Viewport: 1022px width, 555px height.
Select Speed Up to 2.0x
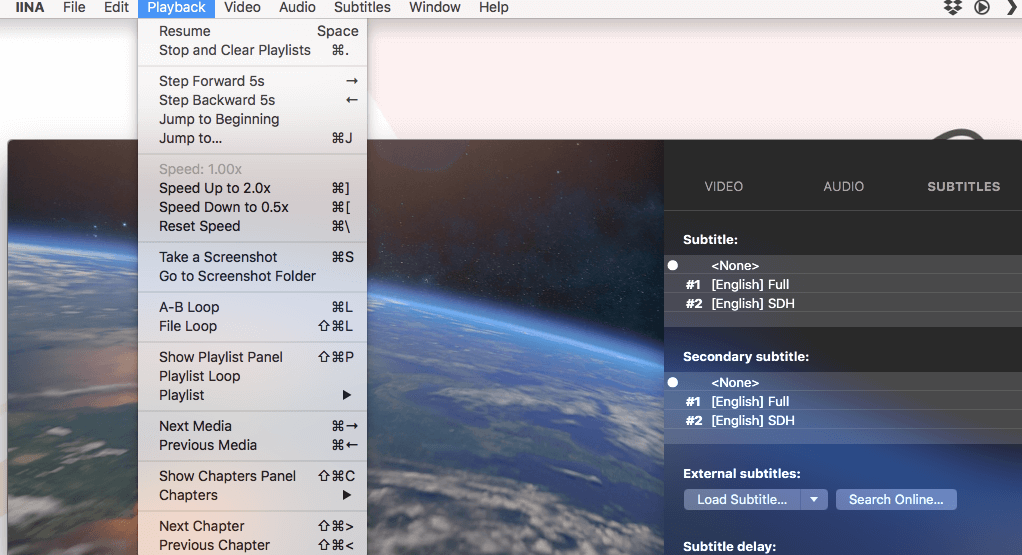(x=252, y=188)
